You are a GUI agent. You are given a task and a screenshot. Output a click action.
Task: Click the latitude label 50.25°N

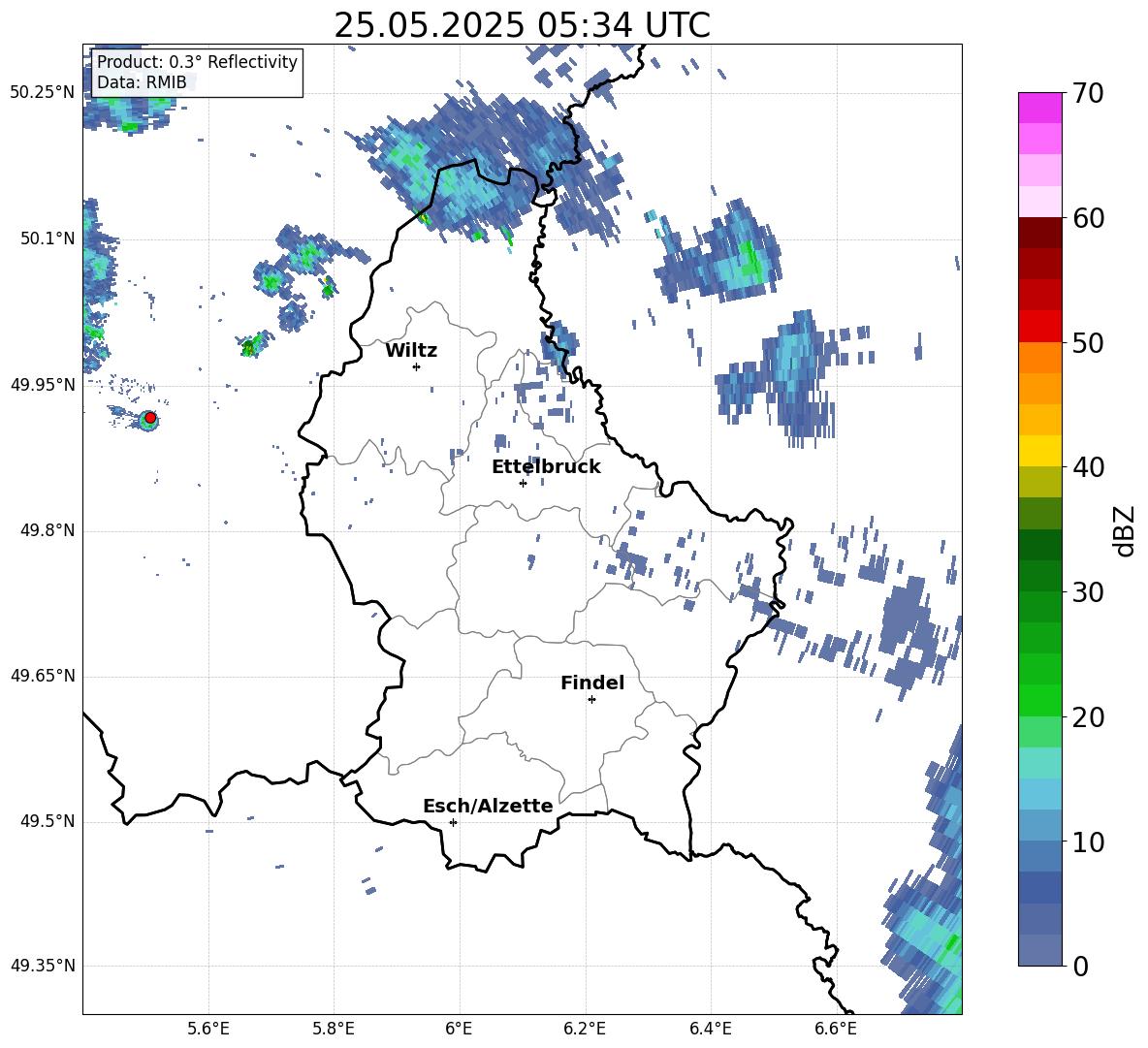tap(44, 93)
